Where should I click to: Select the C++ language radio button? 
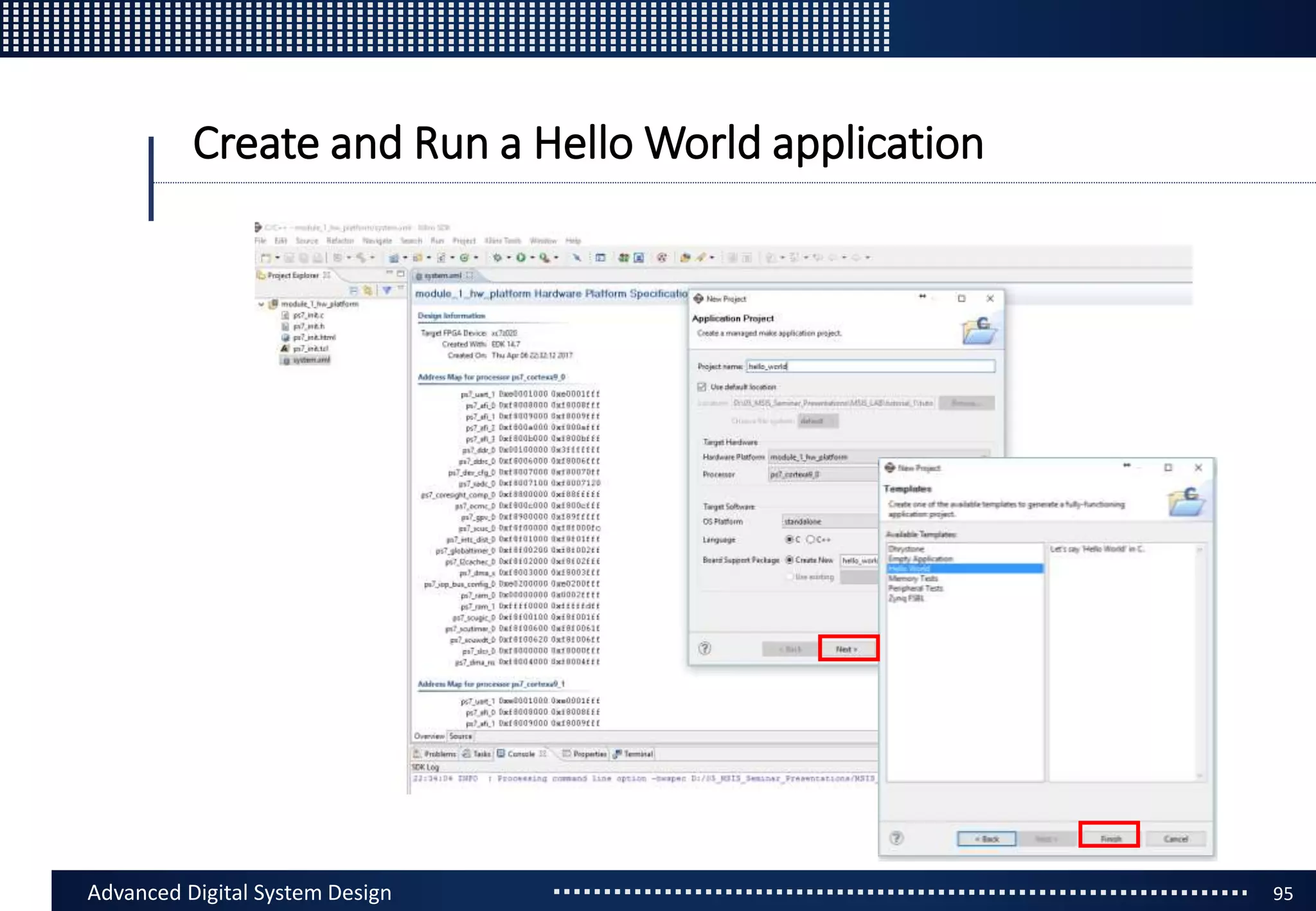[x=810, y=539]
